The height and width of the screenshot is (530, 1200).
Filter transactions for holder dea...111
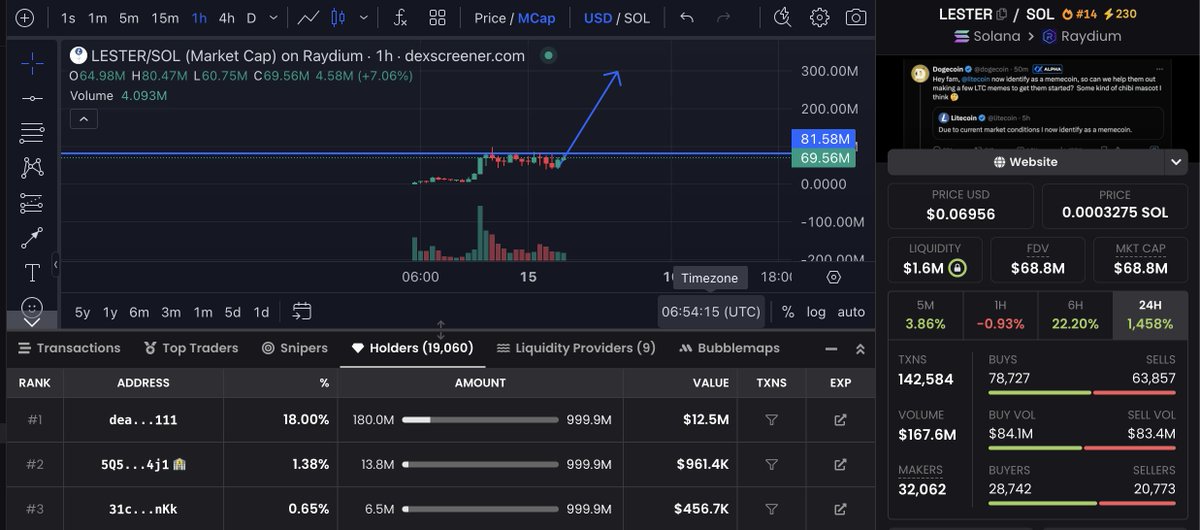click(771, 420)
